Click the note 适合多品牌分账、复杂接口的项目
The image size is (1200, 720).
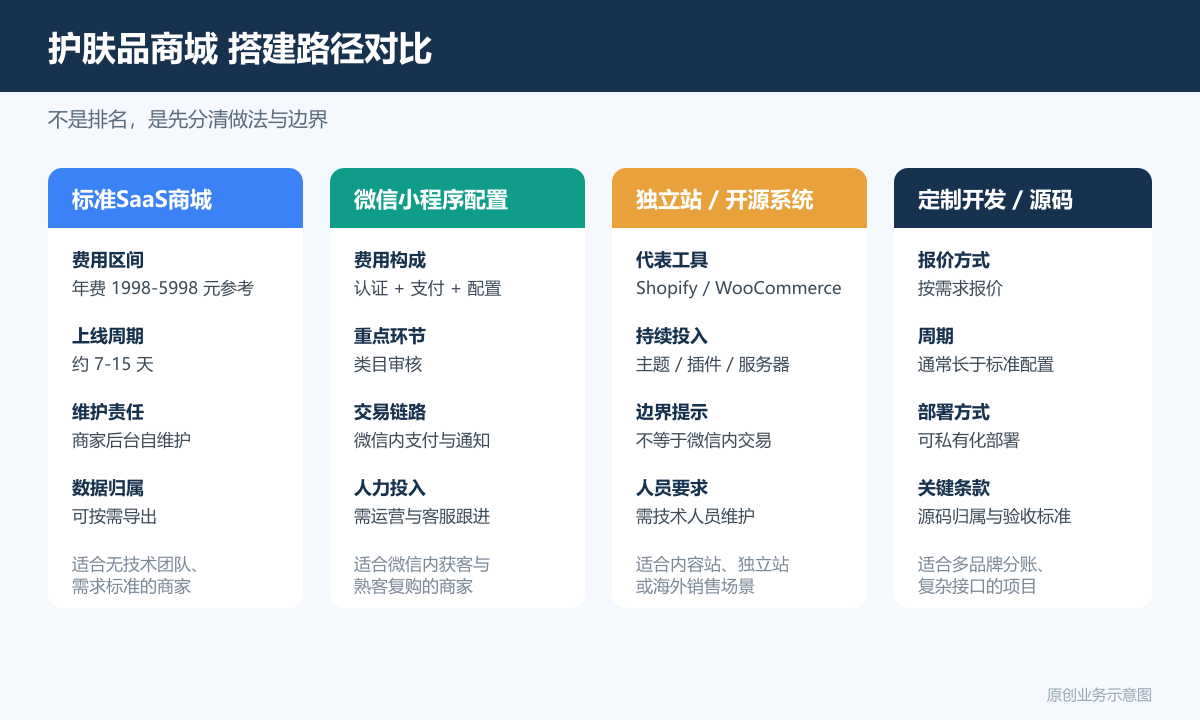tap(982, 575)
